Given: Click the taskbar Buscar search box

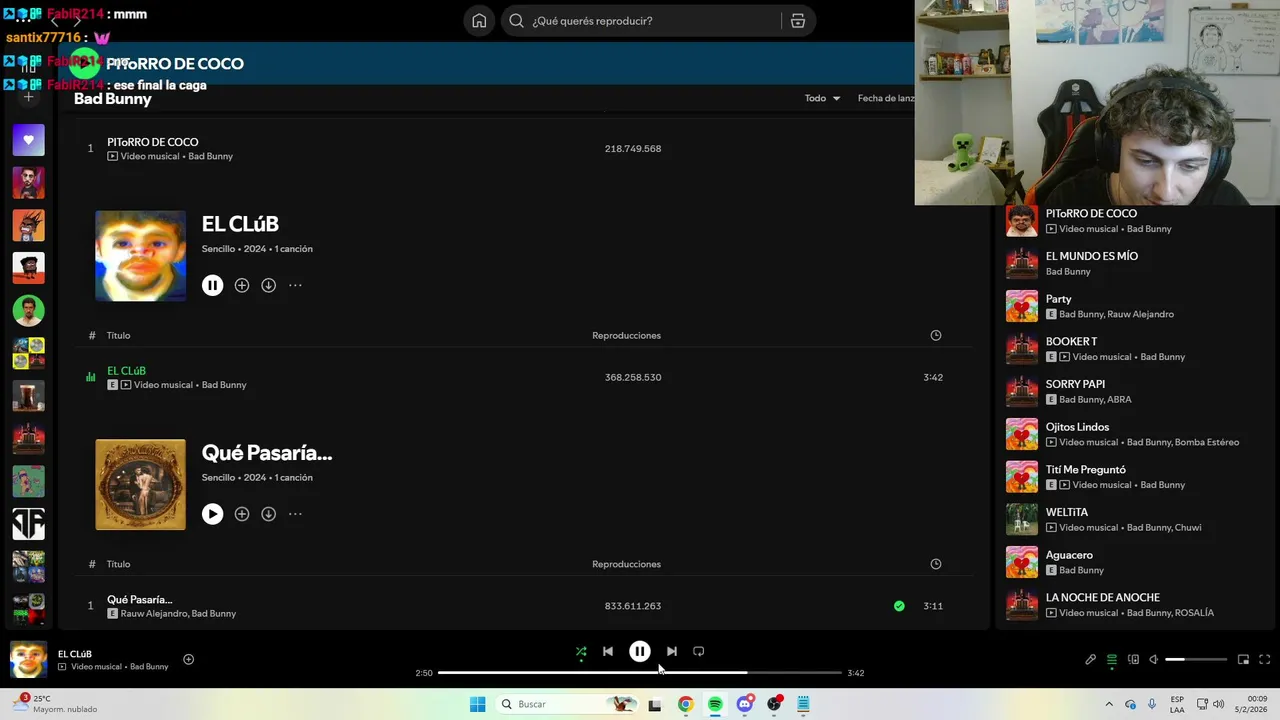Looking at the screenshot, I should point(568,704).
